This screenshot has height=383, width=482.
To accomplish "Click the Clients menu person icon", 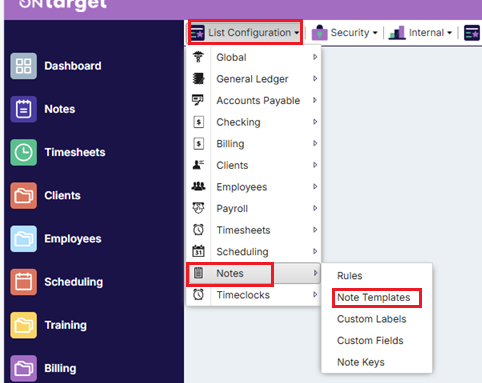I will point(198,165).
